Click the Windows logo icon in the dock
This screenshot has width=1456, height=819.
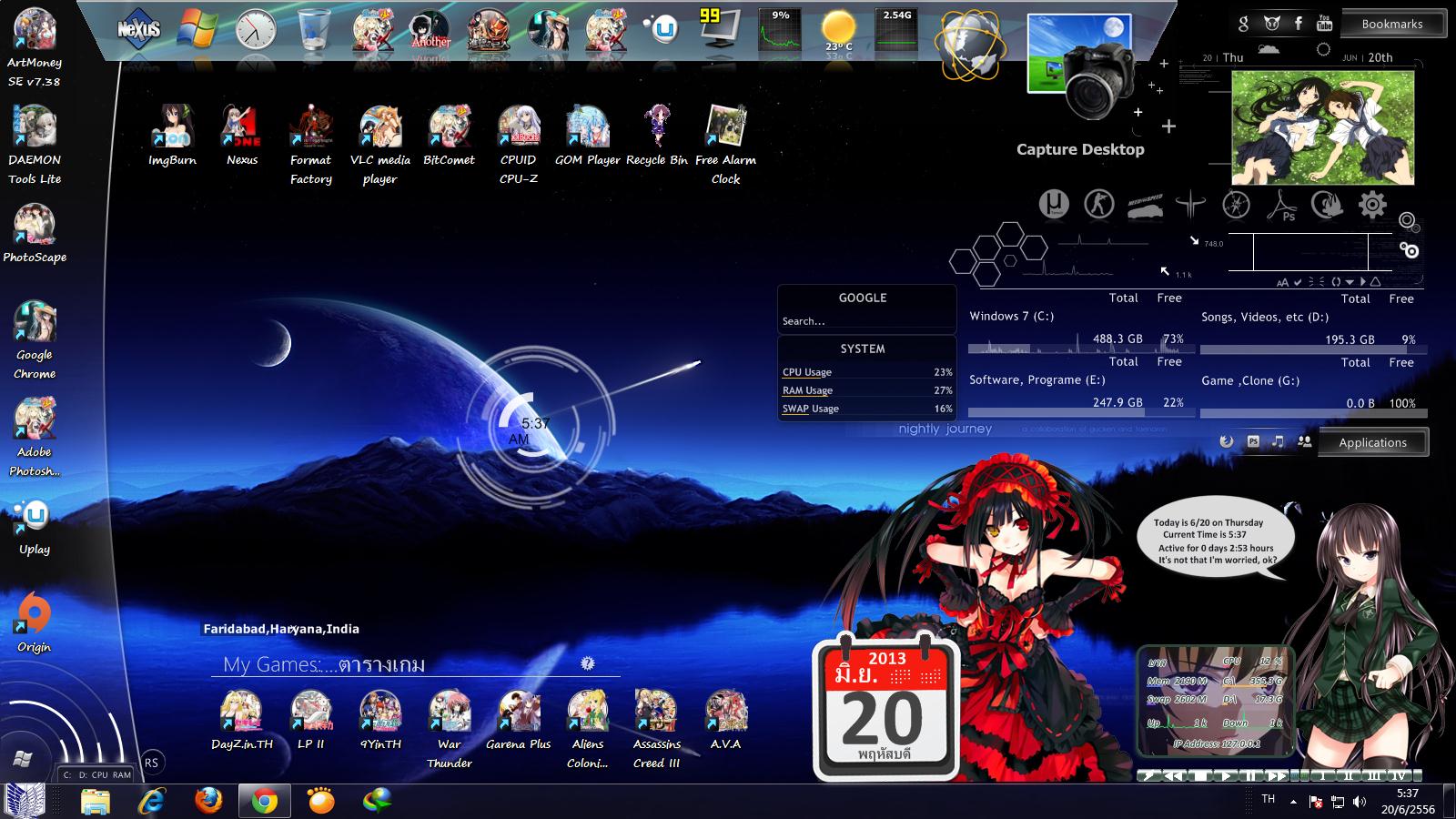pos(197,29)
